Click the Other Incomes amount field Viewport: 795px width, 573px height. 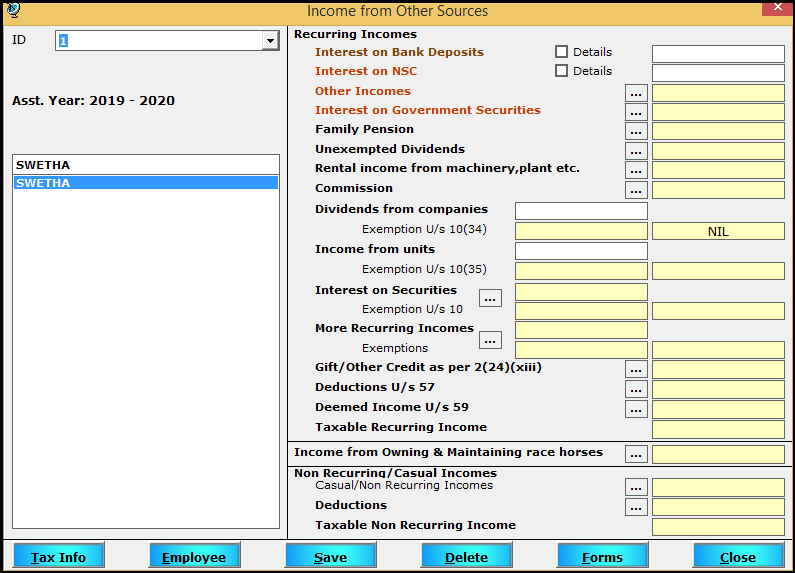pyautogui.click(x=718, y=93)
